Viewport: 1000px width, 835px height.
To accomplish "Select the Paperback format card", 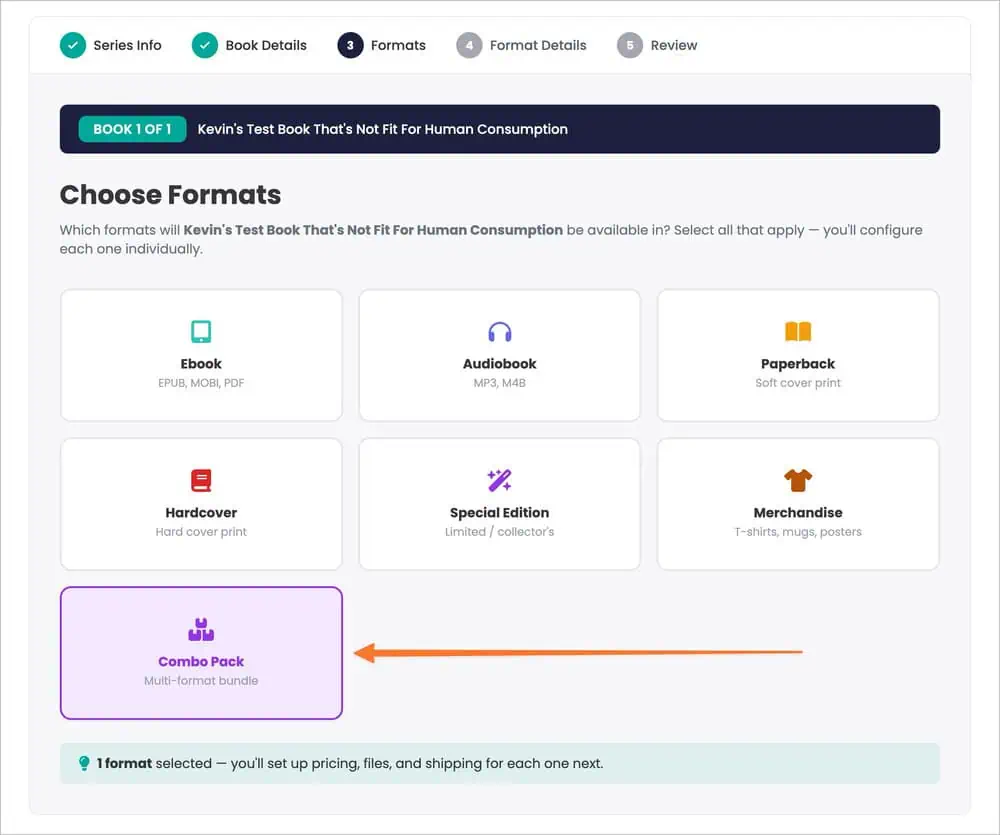I will coord(798,355).
